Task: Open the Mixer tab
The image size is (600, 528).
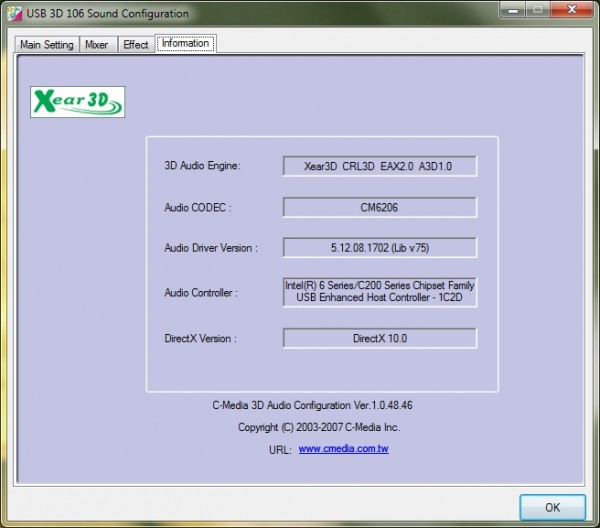Action: (x=98, y=45)
